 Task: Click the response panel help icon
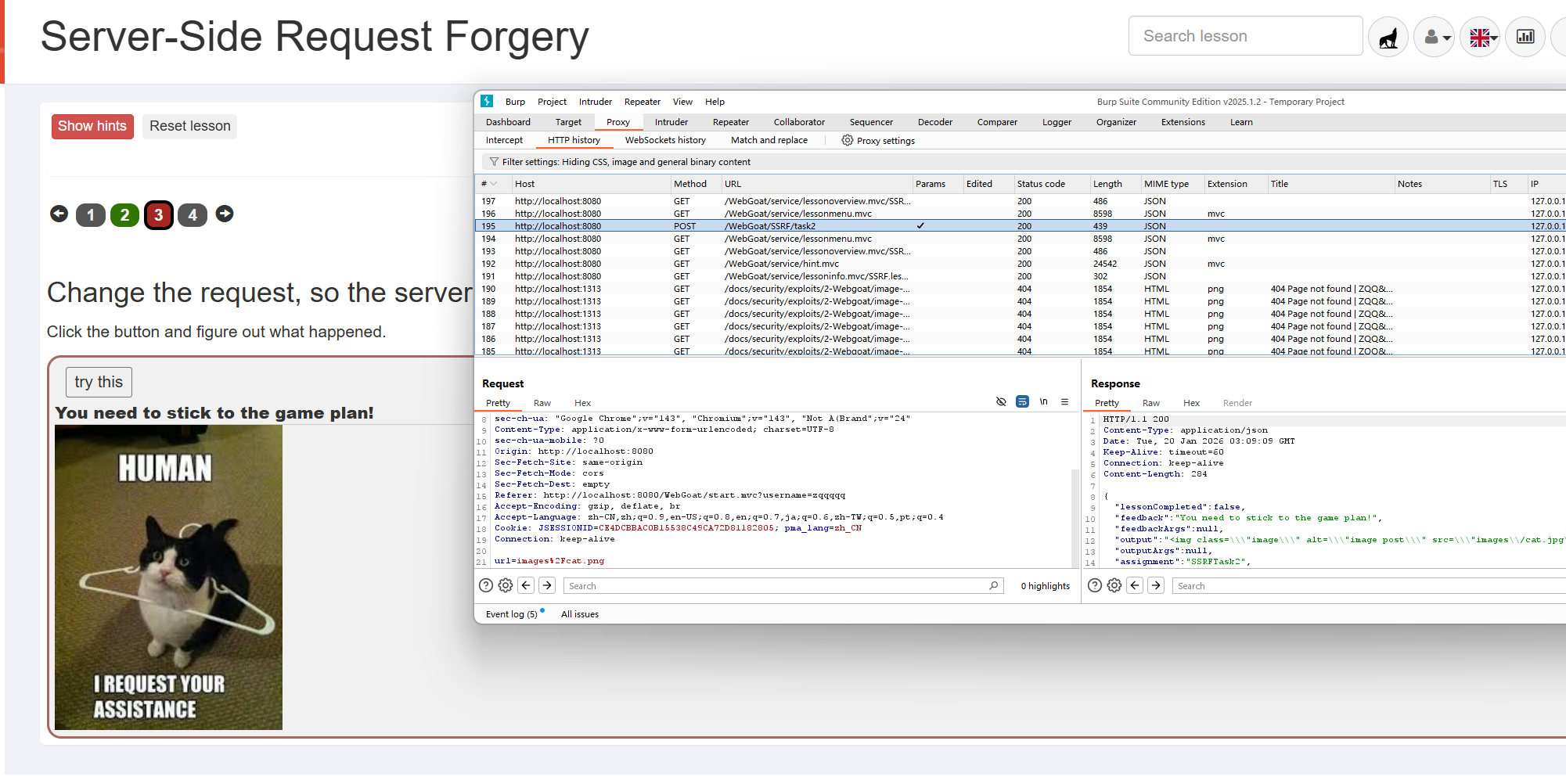click(x=1095, y=585)
